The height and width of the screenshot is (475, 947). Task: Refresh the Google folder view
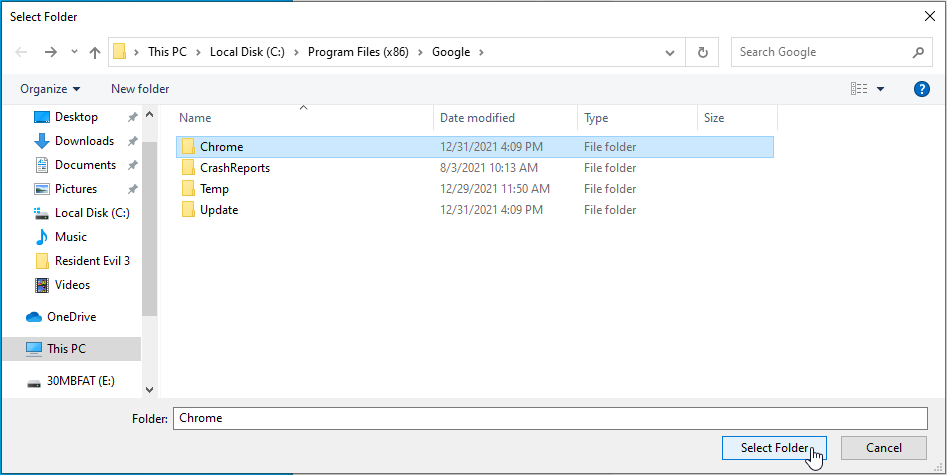pyautogui.click(x=702, y=53)
